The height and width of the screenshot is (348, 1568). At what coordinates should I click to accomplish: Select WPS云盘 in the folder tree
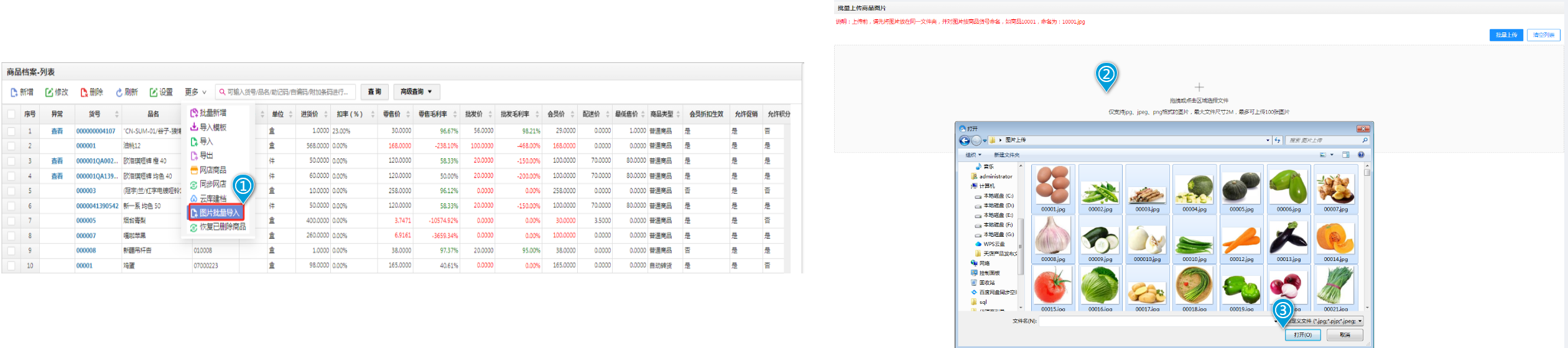pyautogui.click(x=990, y=244)
